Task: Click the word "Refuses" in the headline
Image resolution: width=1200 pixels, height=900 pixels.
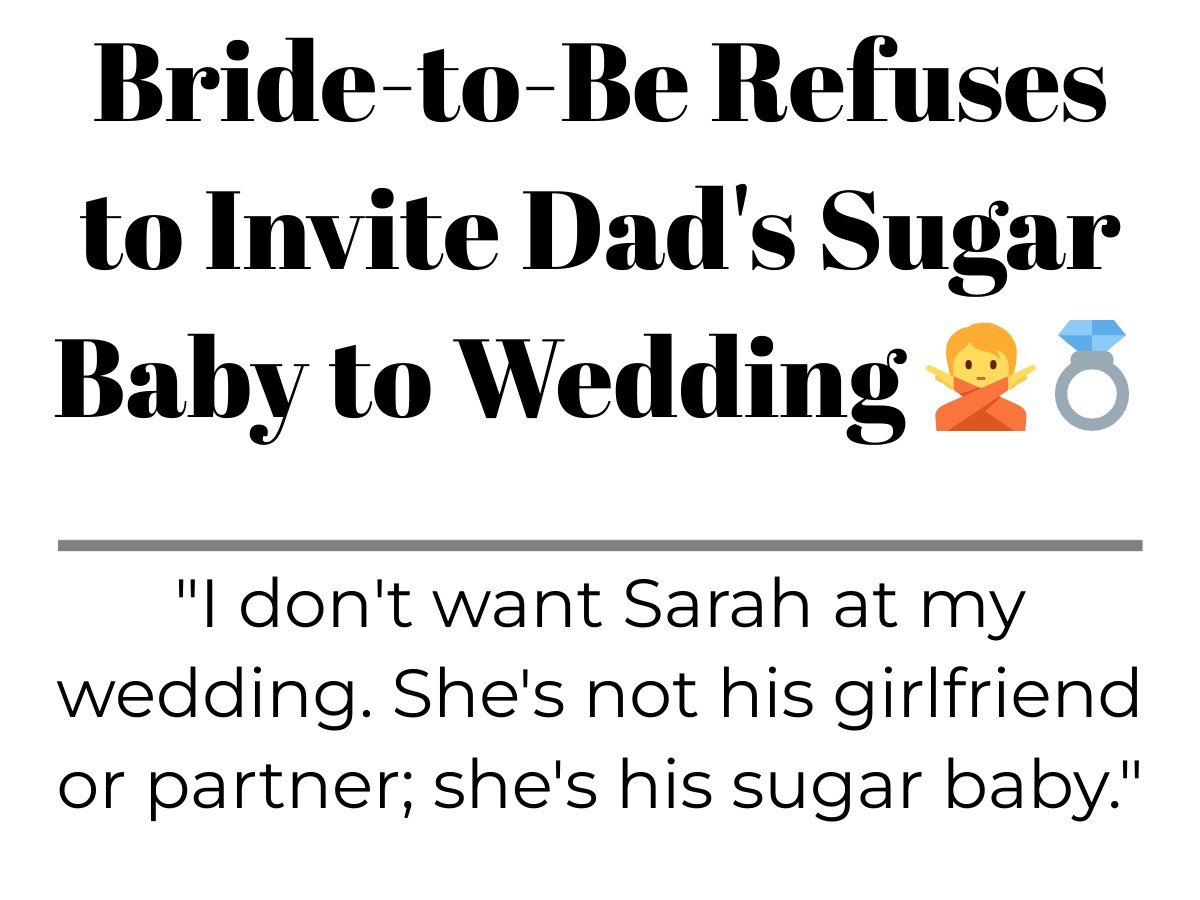Action: tap(911, 86)
